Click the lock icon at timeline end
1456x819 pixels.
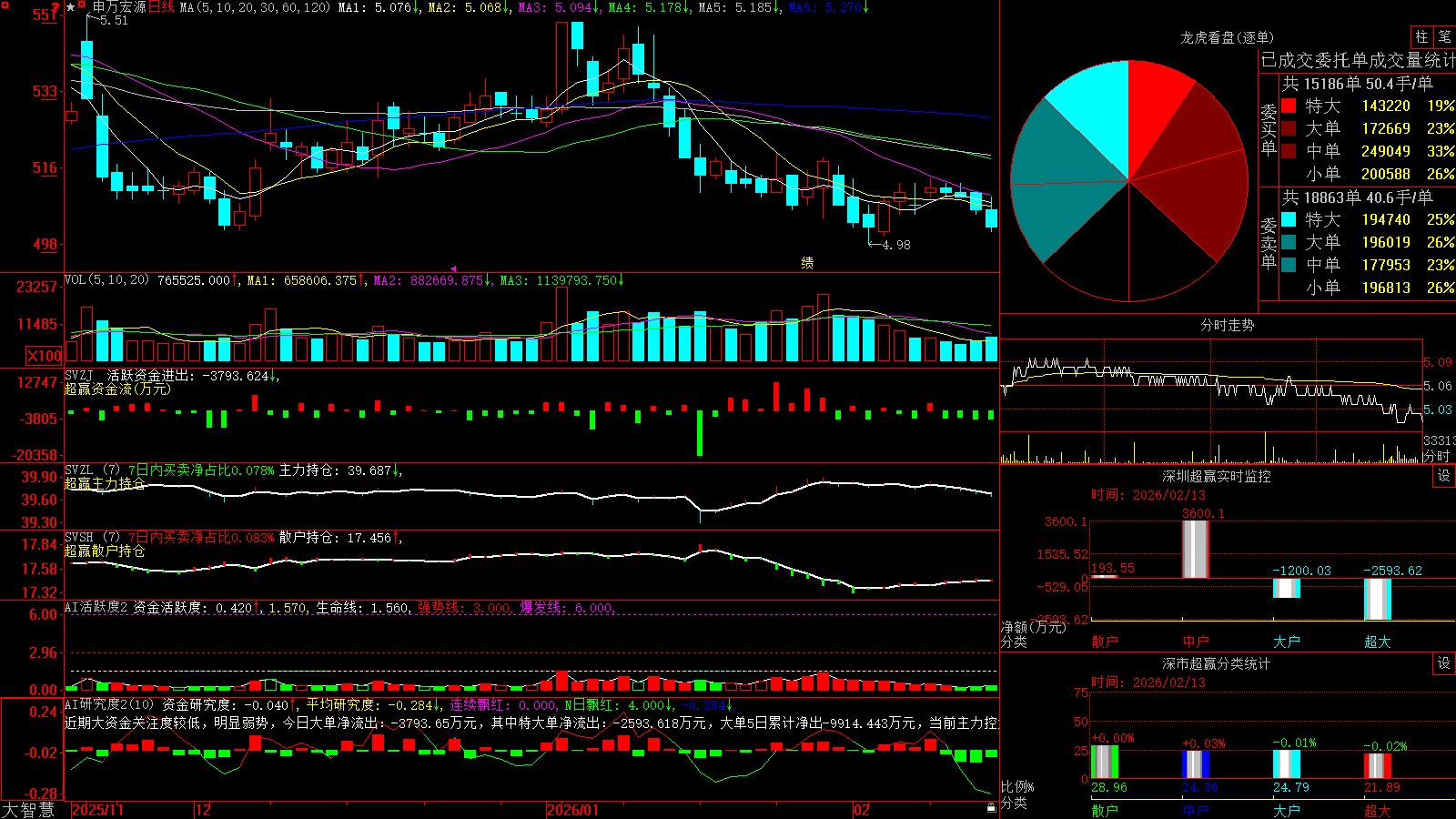pyautogui.click(x=991, y=808)
